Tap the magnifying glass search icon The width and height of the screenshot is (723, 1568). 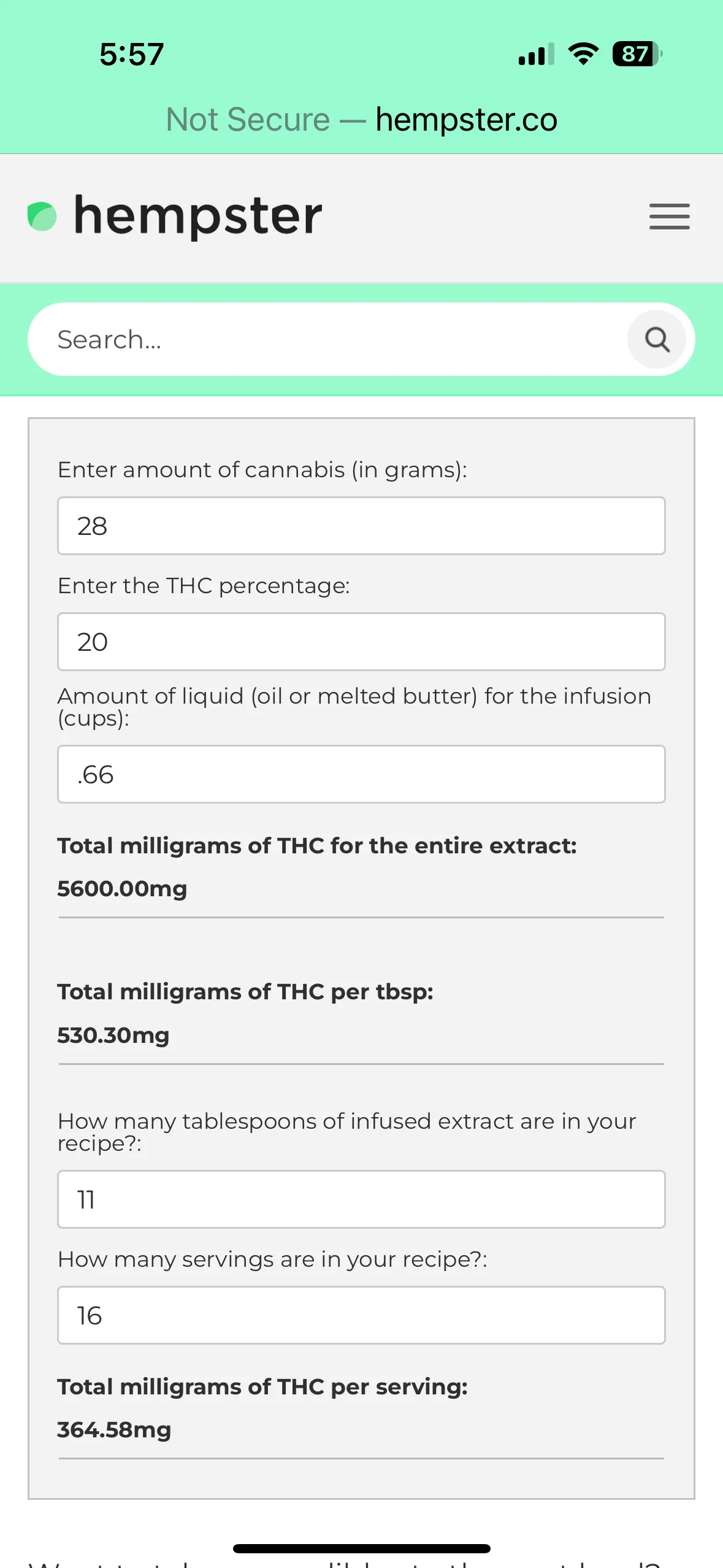[657, 339]
